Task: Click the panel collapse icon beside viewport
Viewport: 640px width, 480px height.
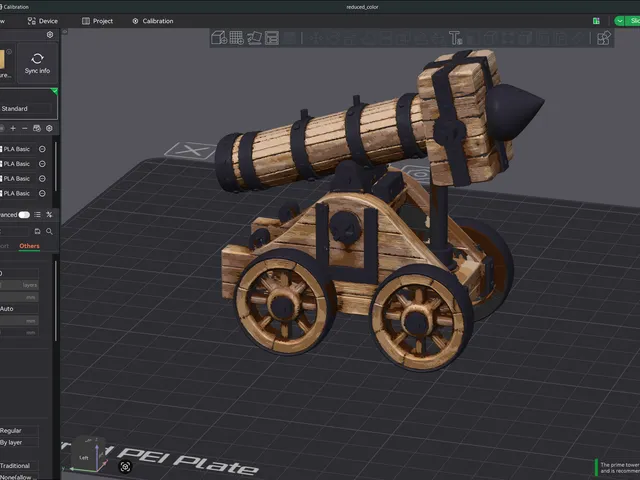Action: (x=65, y=31)
